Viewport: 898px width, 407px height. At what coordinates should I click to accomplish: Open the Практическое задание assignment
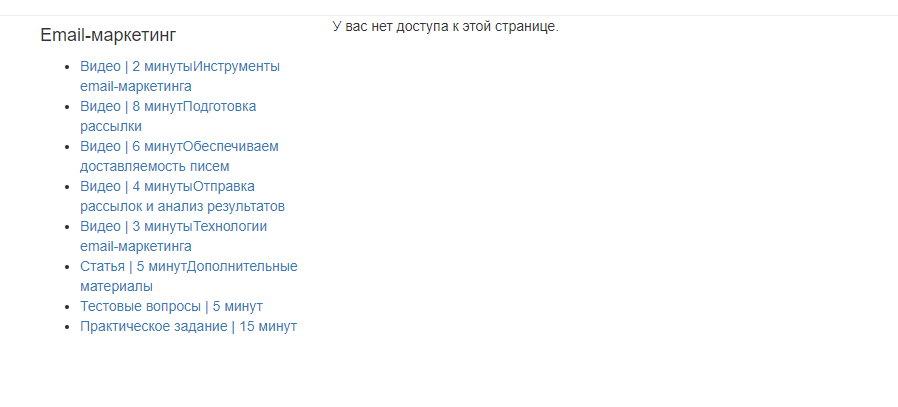(188, 327)
